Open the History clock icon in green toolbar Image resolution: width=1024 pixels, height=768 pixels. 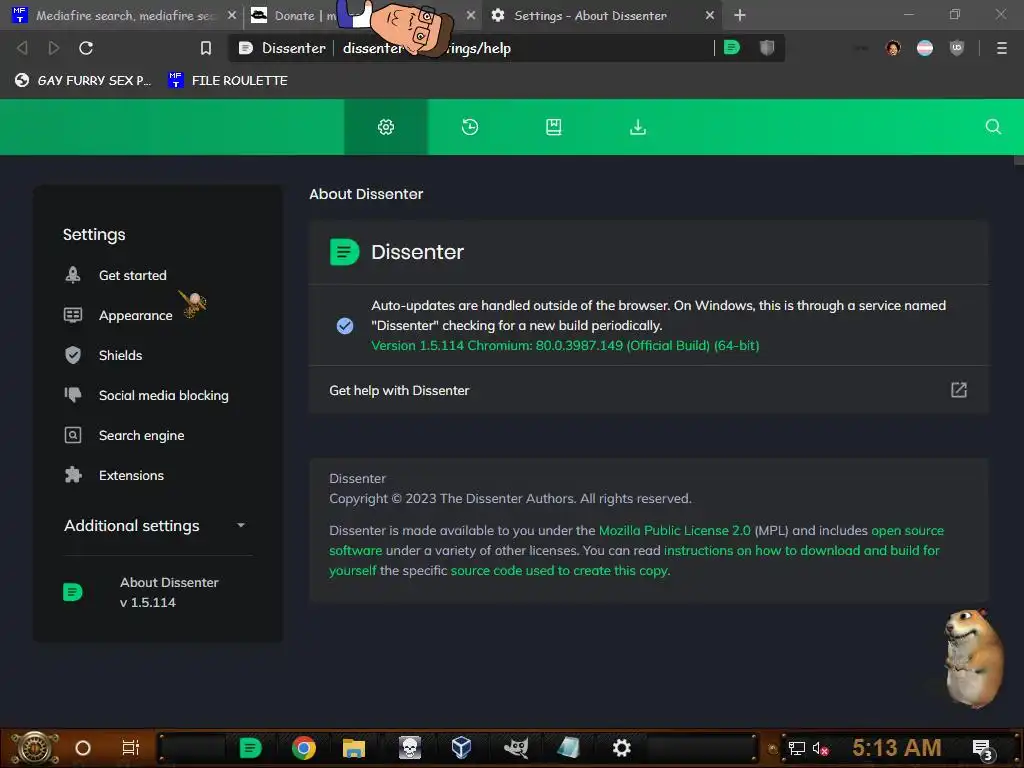(x=470, y=127)
